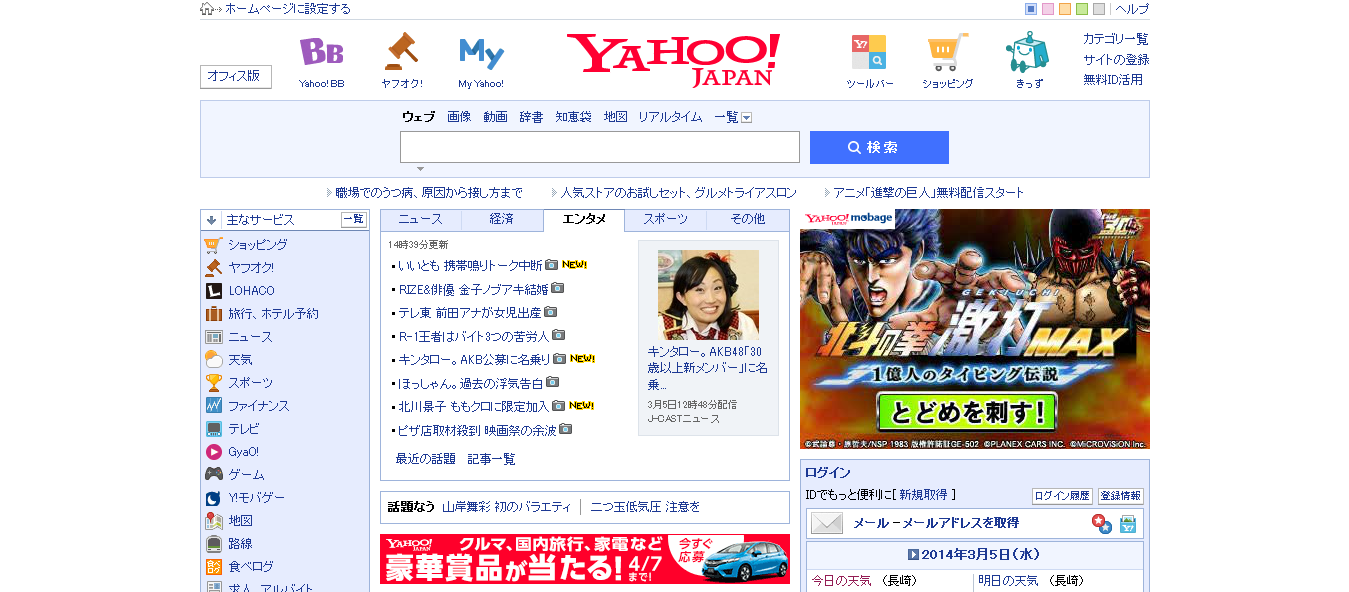Click the Y!モバゲー icon in the sidebar
The height and width of the screenshot is (592, 1349).
[213, 498]
